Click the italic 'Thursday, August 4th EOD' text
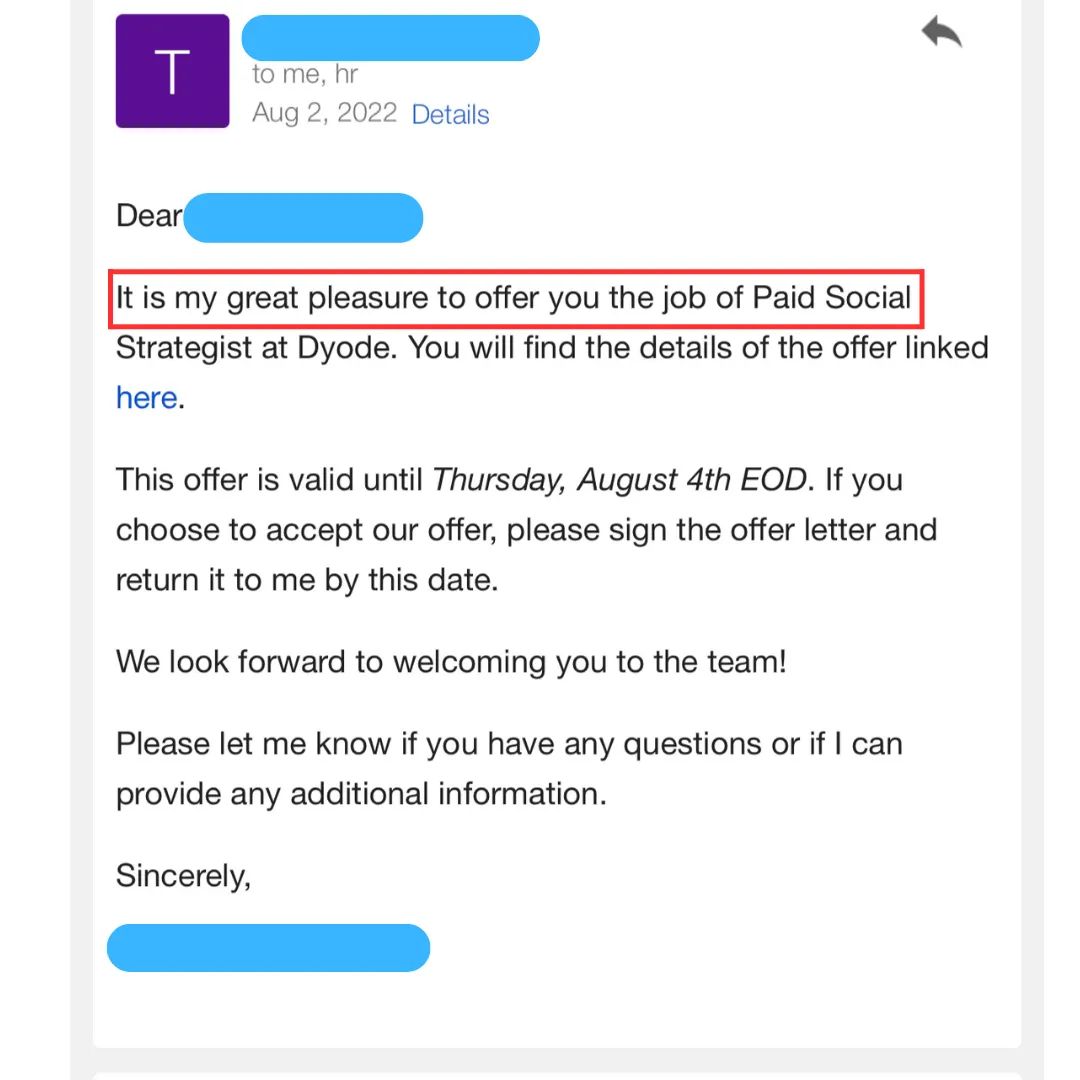This screenshot has height=1080, width=1080. [x=619, y=479]
